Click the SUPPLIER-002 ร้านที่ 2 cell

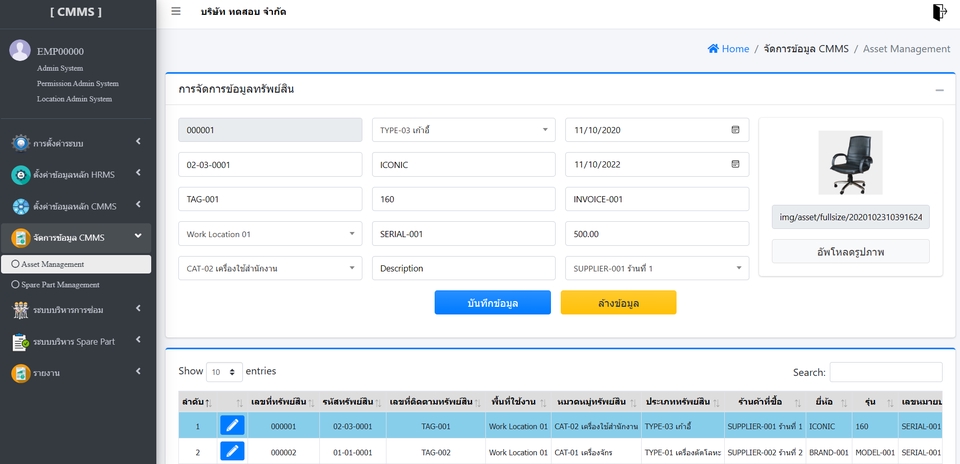tap(765, 452)
